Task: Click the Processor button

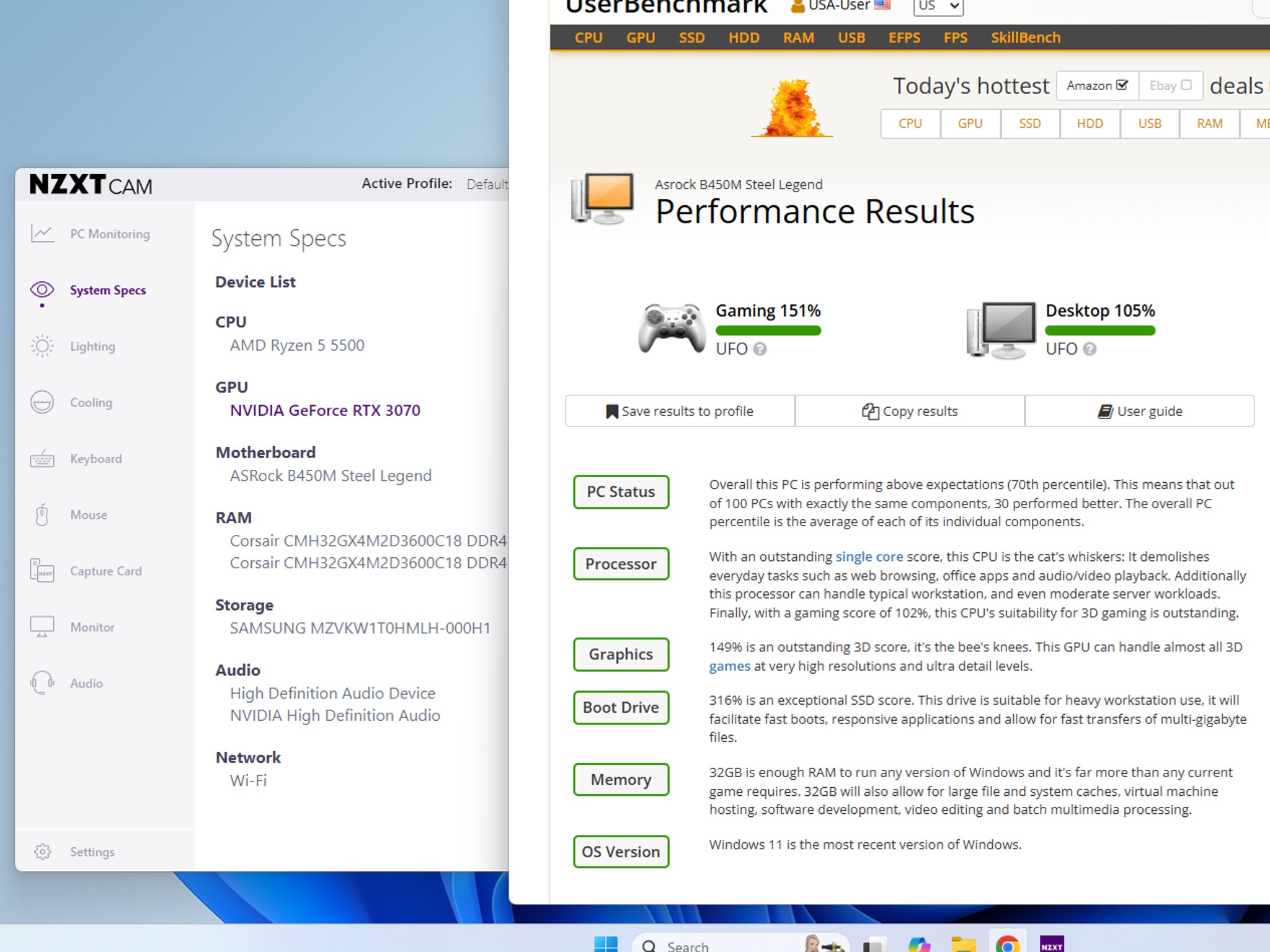Action: click(x=621, y=563)
